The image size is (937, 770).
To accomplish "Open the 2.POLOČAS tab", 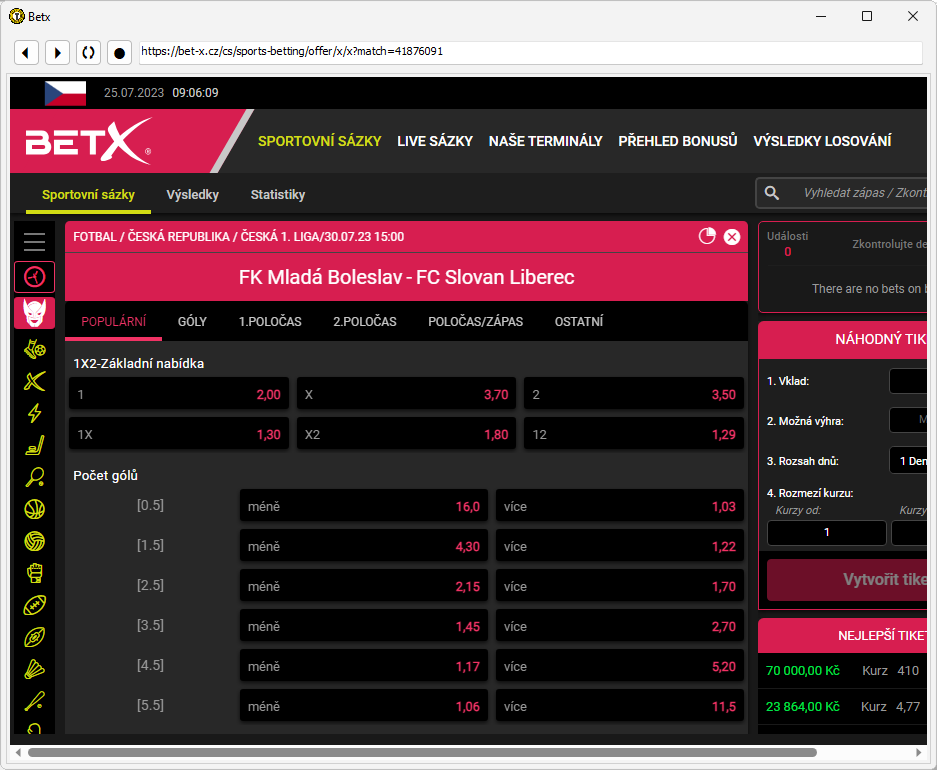I will pyautogui.click(x=365, y=321).
